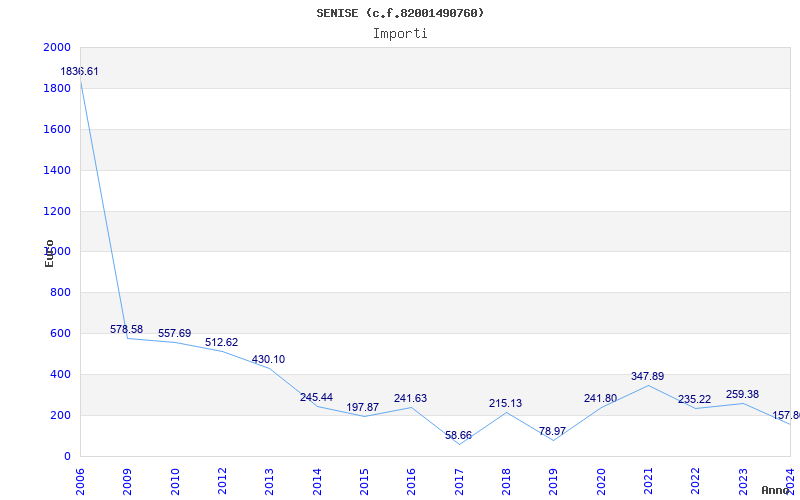This screenshot has width=800, height=500.
Task: Select the 347.89 data label
Action: click(x=647, y=376)
